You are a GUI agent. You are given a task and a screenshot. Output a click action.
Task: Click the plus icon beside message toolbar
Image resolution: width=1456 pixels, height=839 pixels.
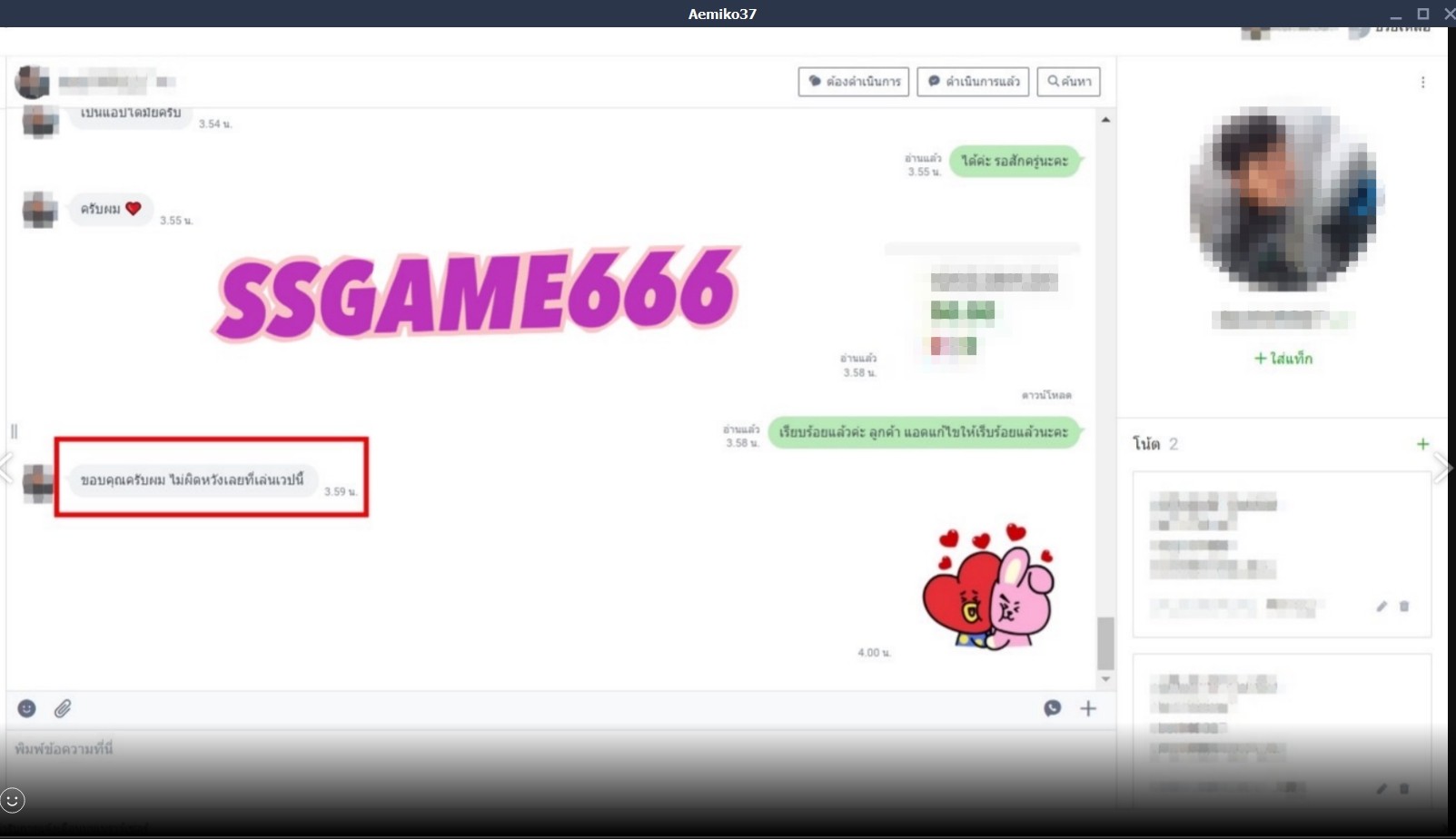(x=1088, y=708)
